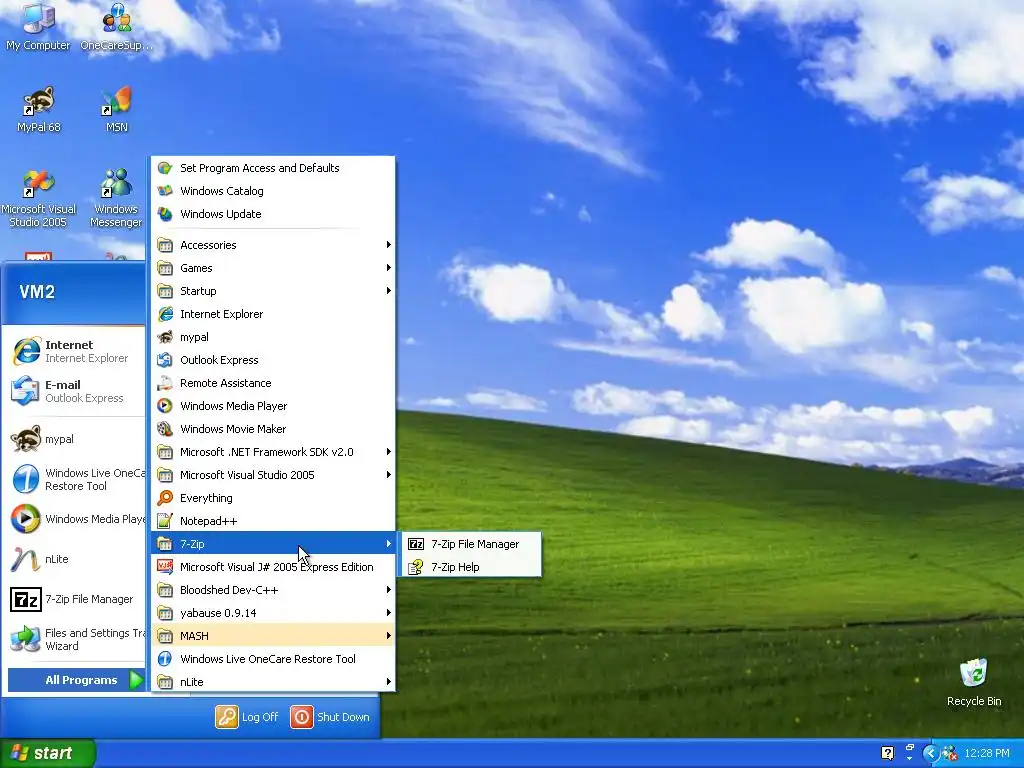This screenshot has height=768, width=1024.
Task: Click Windows Live OneCare Restore Tool recent icon
Action: (x=26, y=479)
